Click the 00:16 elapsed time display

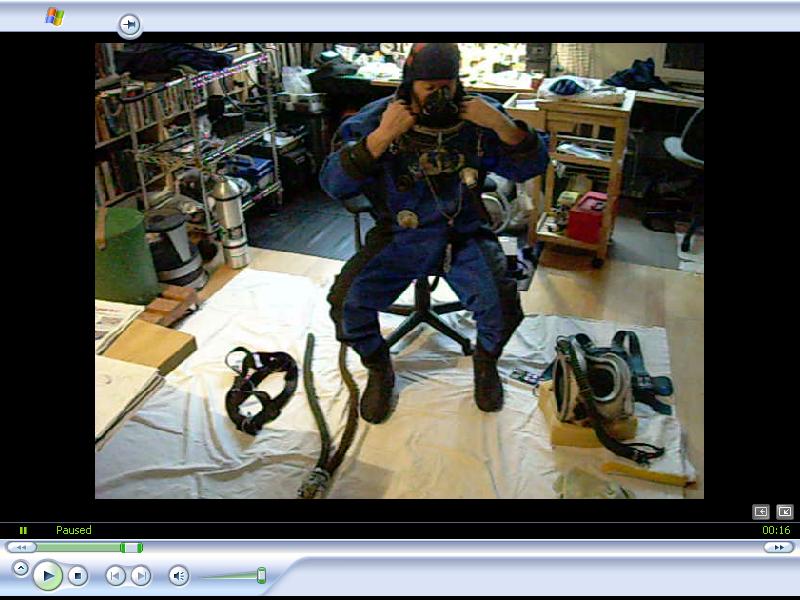776,530
